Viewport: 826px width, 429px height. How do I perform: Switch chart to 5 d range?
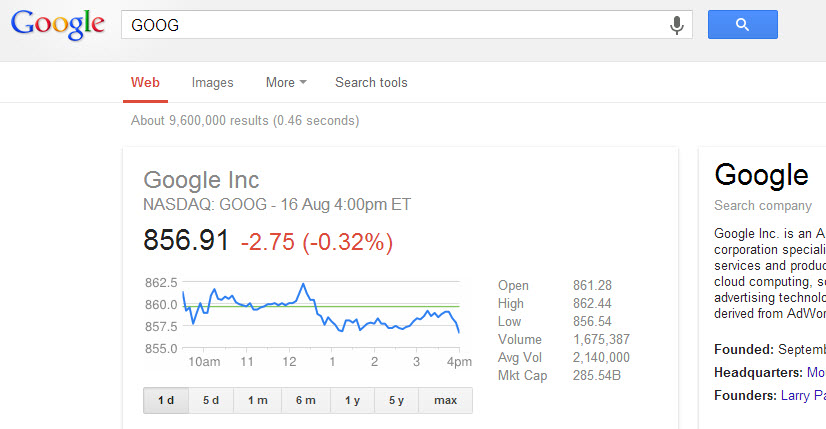(211, 400)
